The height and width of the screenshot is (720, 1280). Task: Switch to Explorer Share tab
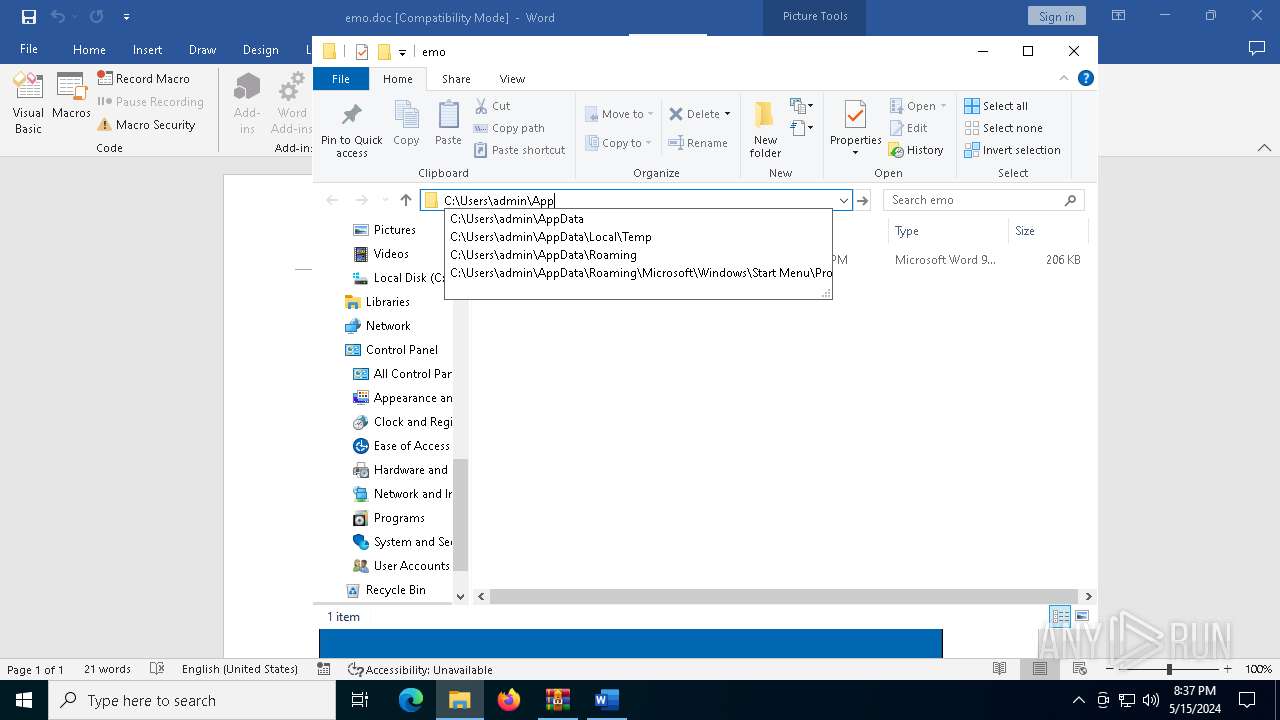pos(456,79)
